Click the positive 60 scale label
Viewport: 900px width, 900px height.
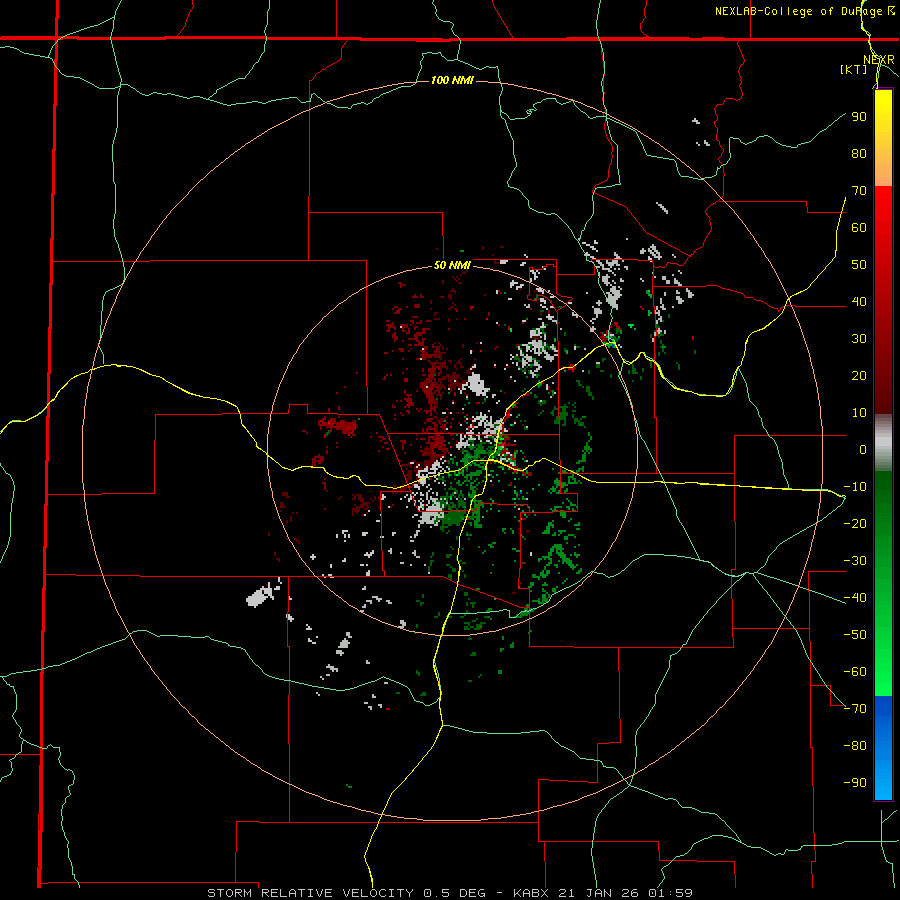point(859,227)
